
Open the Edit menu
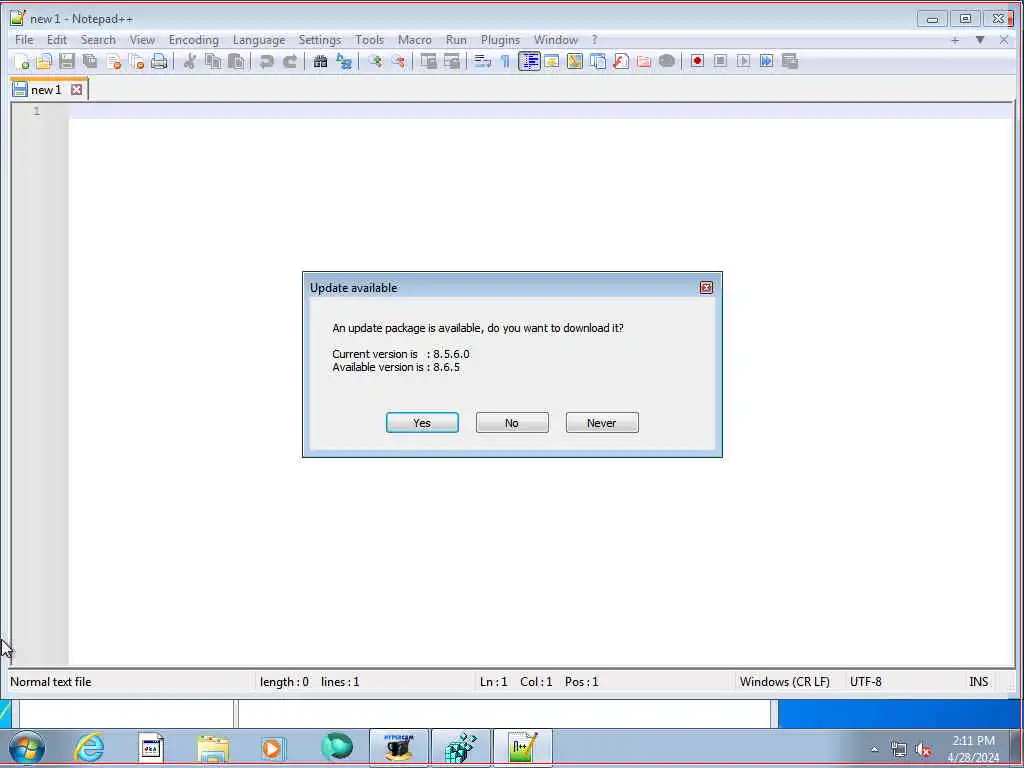57,40
